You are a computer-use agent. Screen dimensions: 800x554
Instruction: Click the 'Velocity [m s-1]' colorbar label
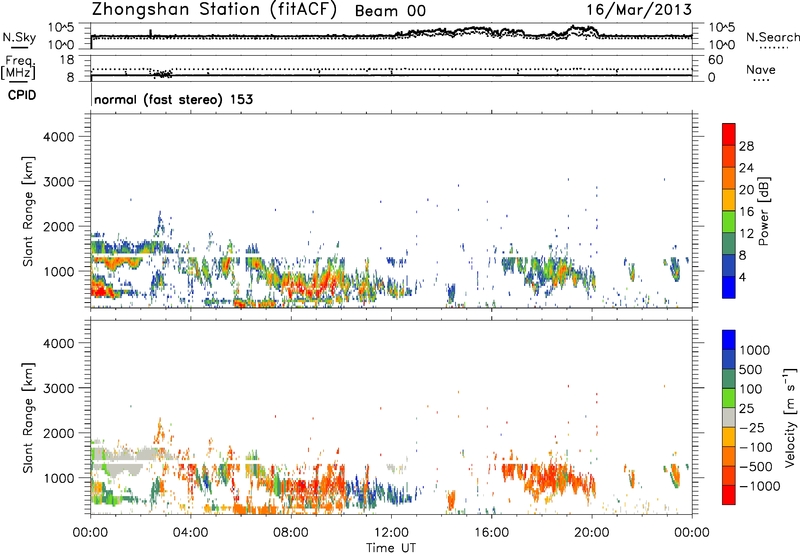coord(790,417)
